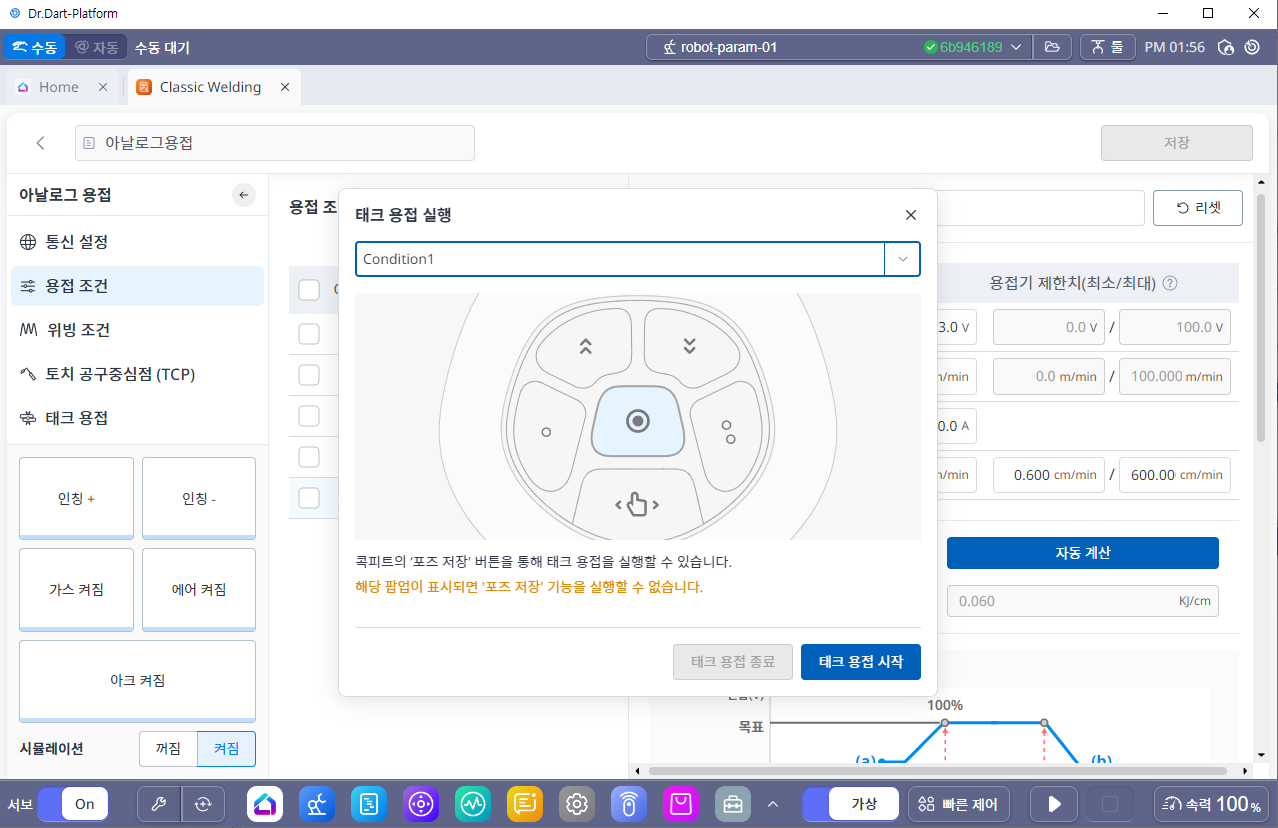Close the 태크 용접 실행 dialog
Viewport: 1278px width, 828px height.
pyautogui.click(x=910, y=215)
